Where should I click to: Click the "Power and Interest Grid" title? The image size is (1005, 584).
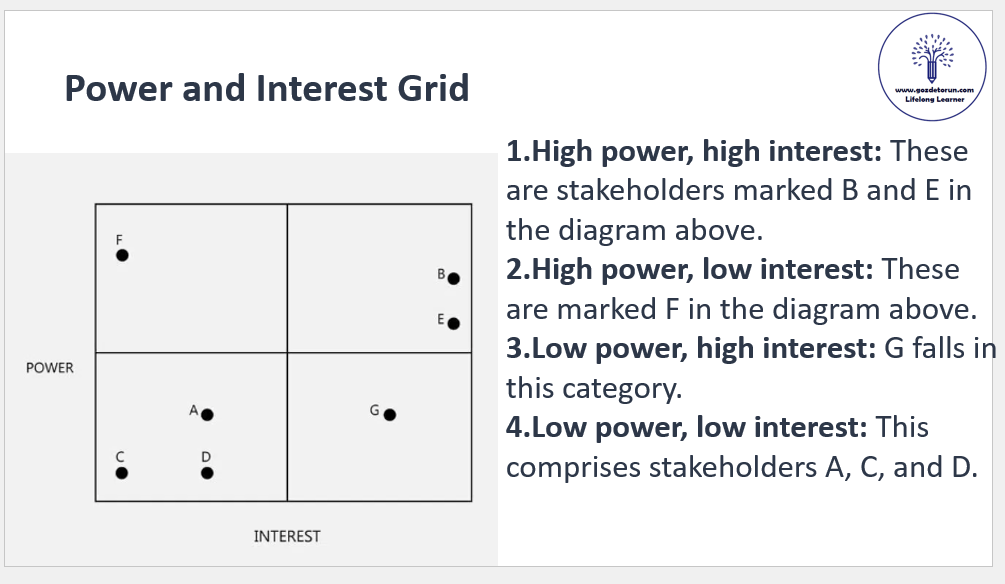(x=267, y=89)
